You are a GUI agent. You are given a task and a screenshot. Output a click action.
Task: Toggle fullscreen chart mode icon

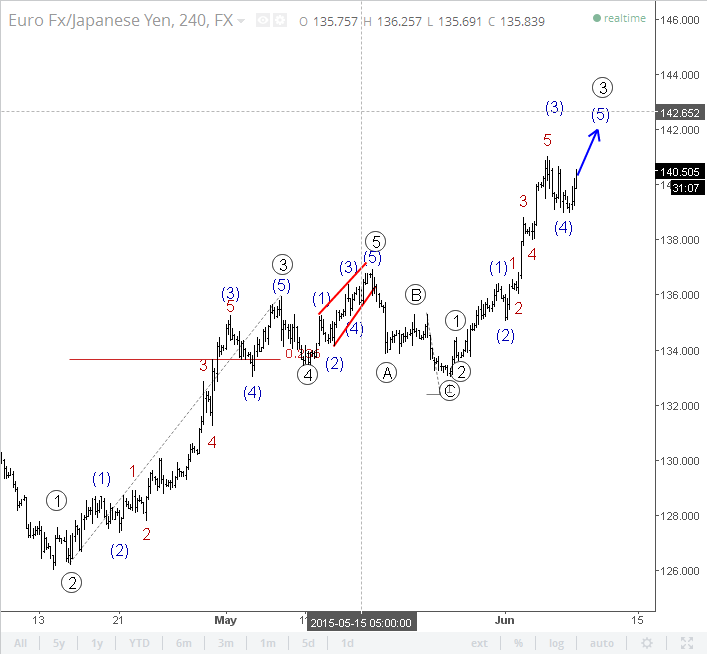(x=687, y=643)
